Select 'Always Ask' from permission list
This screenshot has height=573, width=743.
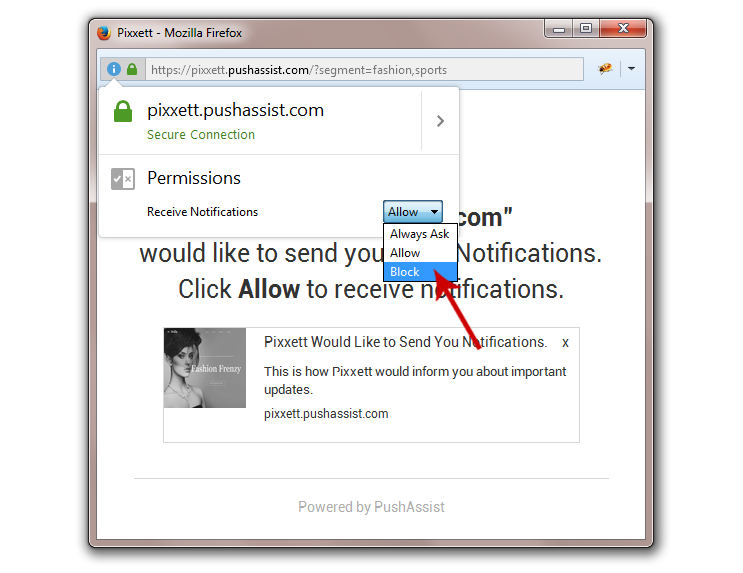pos(419,234)
